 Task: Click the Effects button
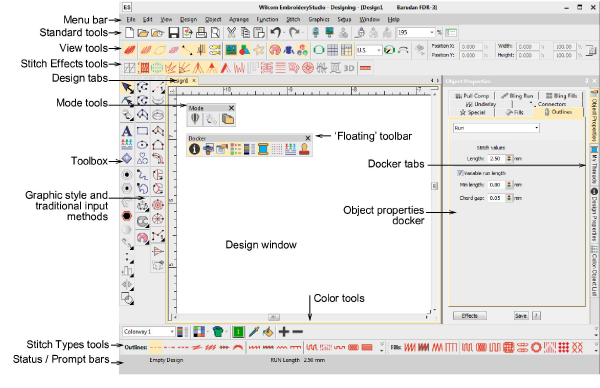470,316
